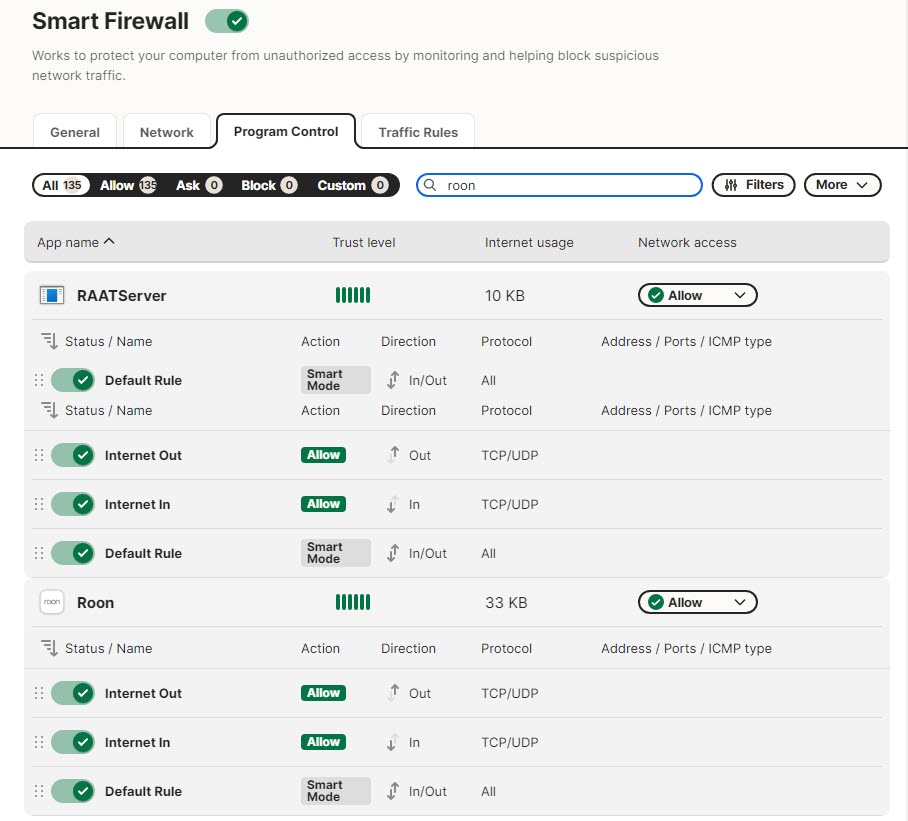Click the Roon trust level indicator
This screenshot has height=821, width=908.
tap(352, 602)
